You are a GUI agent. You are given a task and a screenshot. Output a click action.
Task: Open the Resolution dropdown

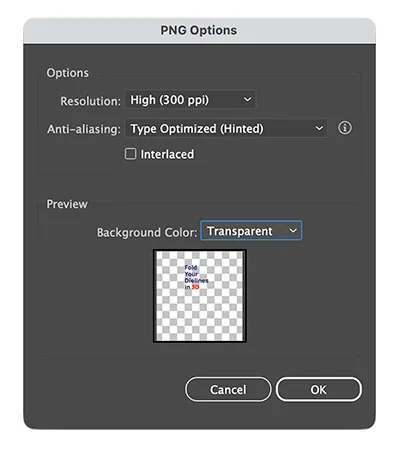(x=190, y=100)
